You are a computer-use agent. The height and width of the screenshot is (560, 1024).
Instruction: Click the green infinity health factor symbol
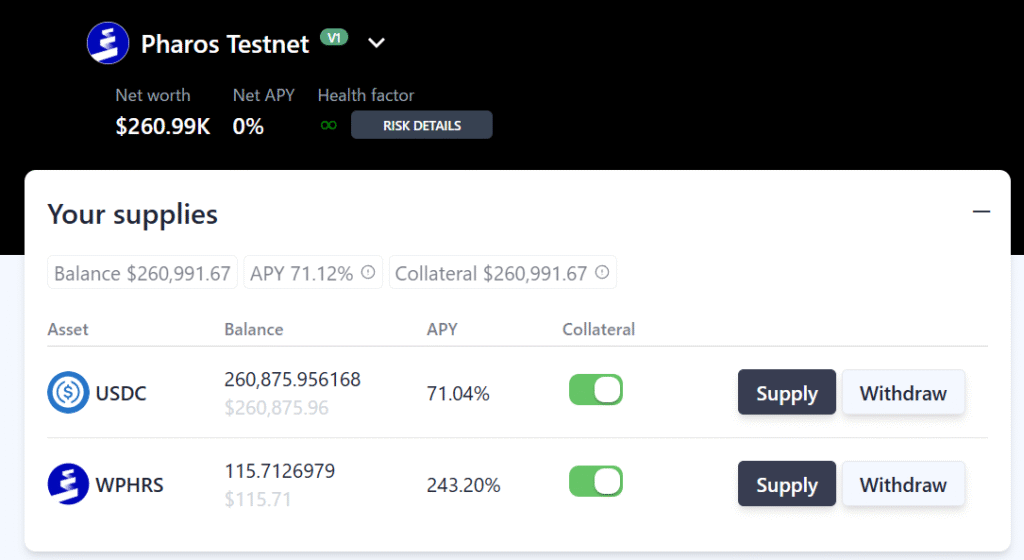328,126
